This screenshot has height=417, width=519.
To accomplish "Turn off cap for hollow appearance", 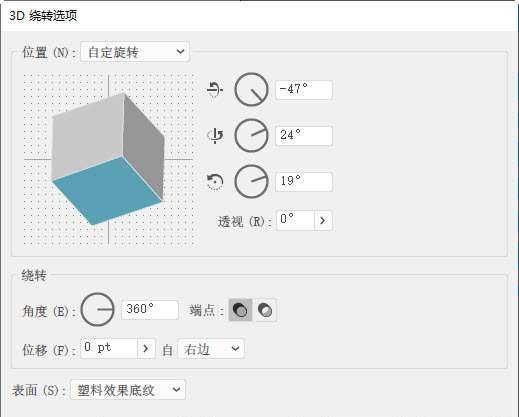I will [x=265, y=310].
